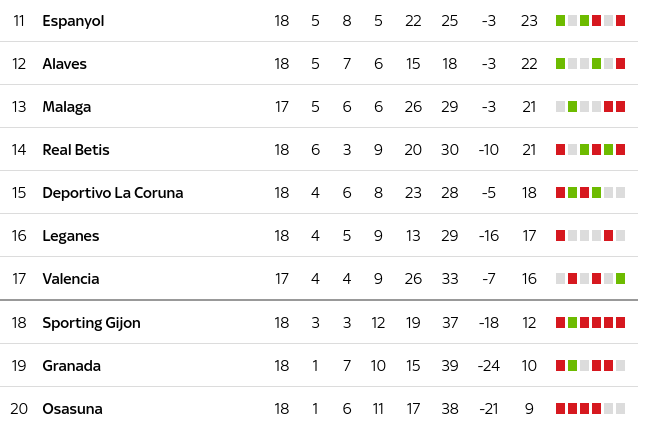
Task: Click Deportivo La Coruna's last grey form square
Action: 621,192
